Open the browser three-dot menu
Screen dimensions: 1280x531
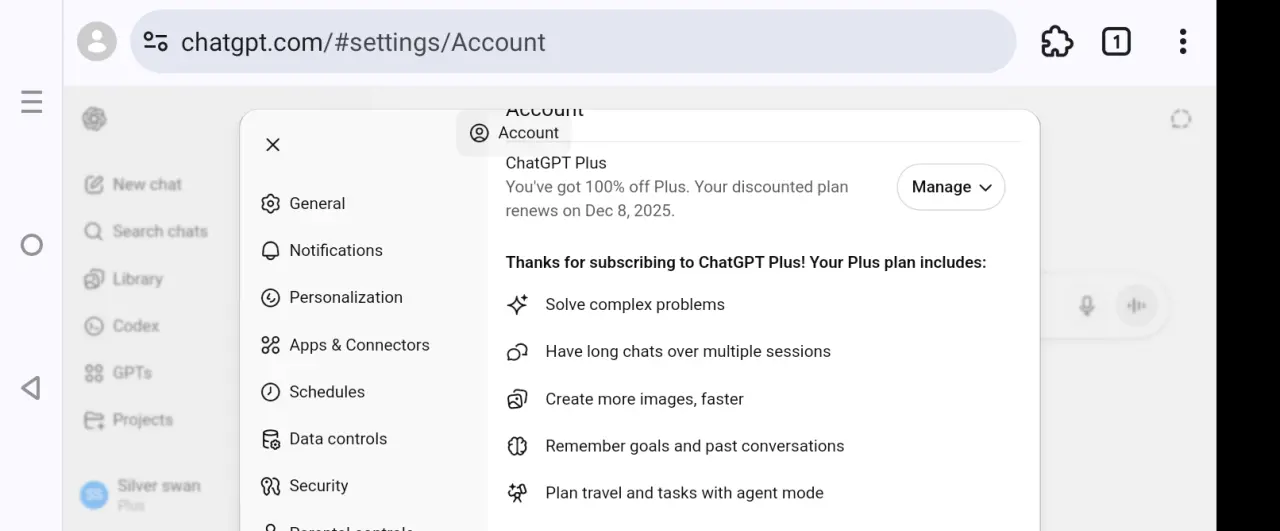1183,42
